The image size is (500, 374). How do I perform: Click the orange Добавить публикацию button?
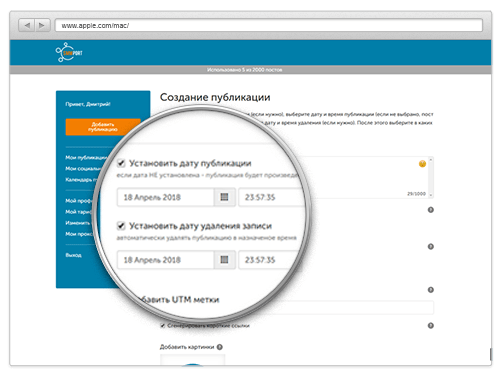click(x=103, y=127)
